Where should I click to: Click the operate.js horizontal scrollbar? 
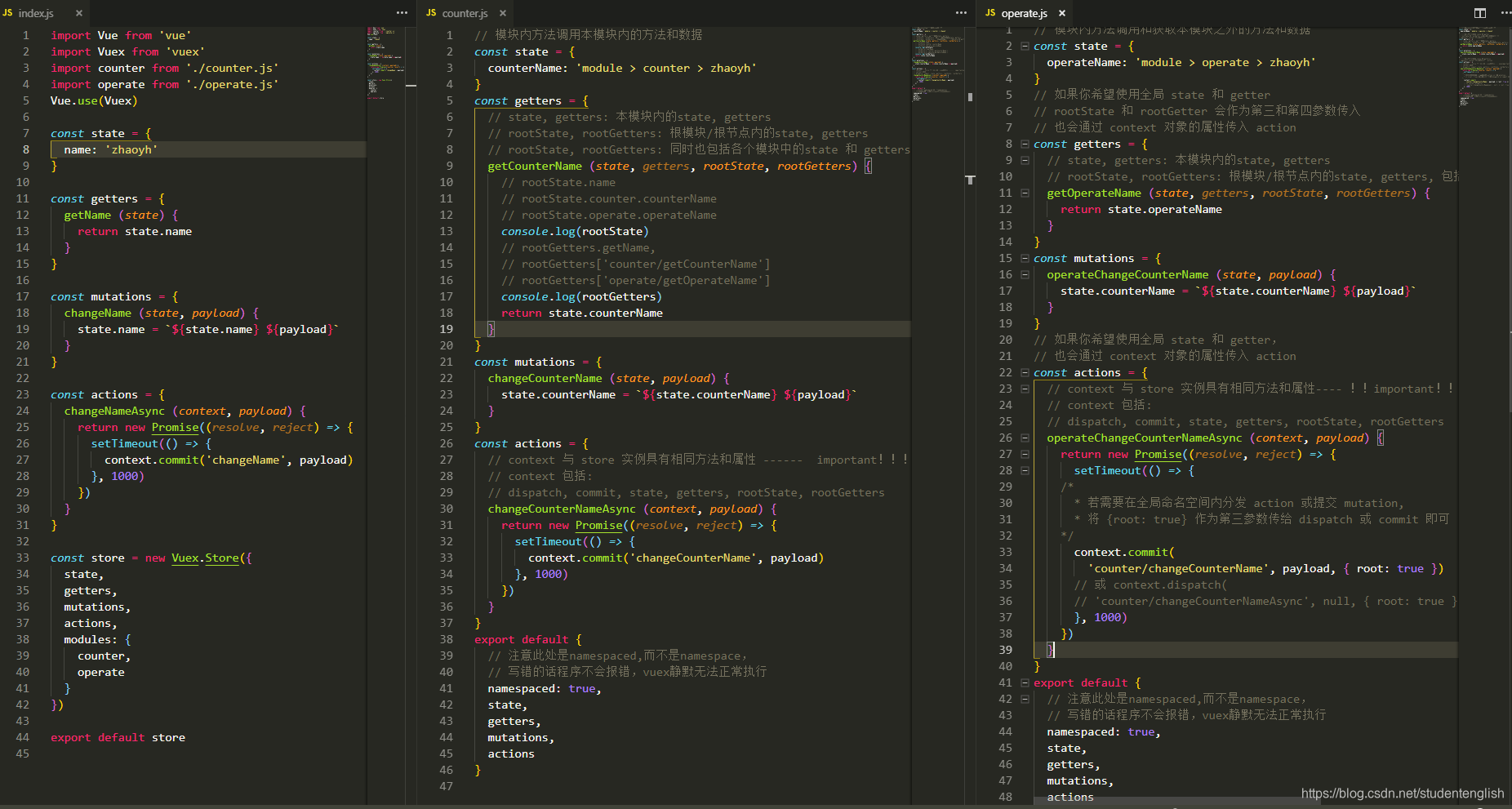point(1176,802)
